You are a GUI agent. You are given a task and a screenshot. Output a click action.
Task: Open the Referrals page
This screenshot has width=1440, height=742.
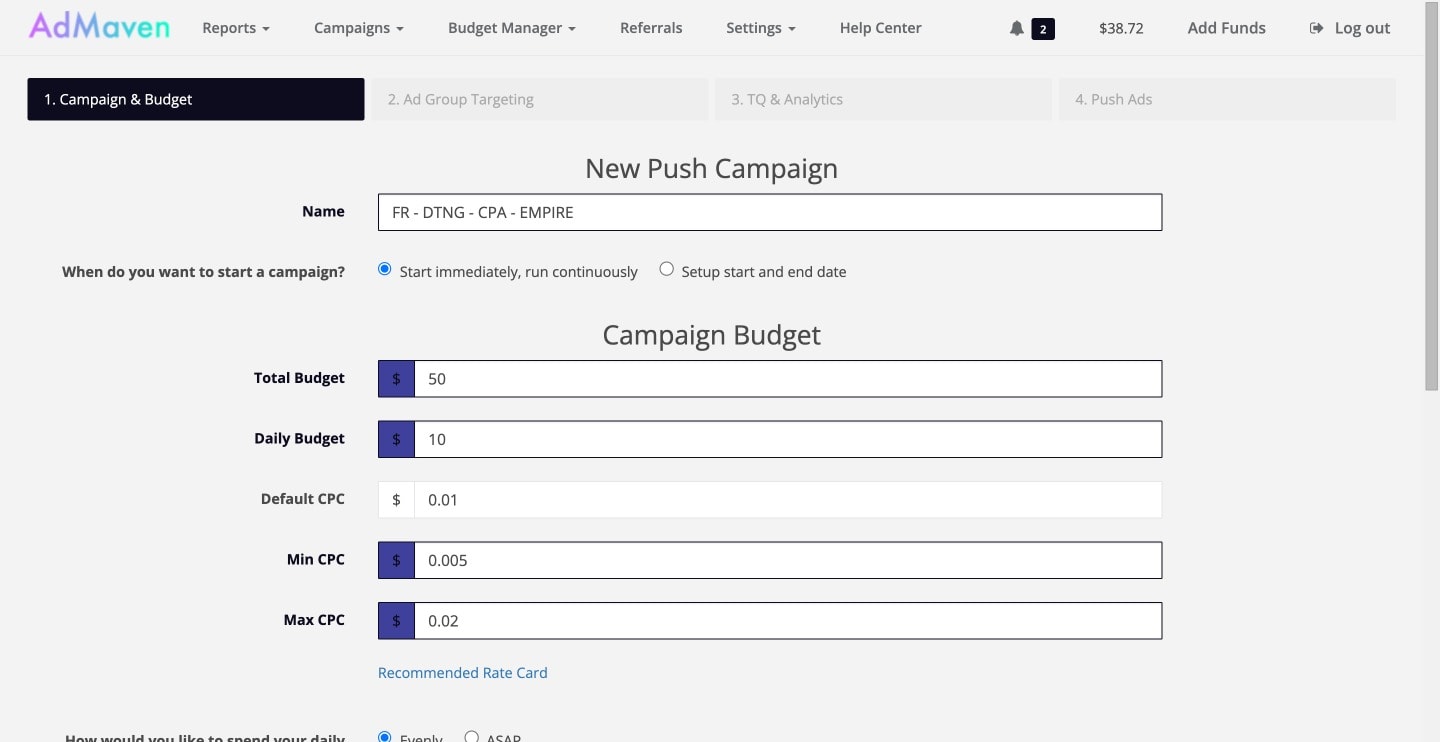pos(651,27)
